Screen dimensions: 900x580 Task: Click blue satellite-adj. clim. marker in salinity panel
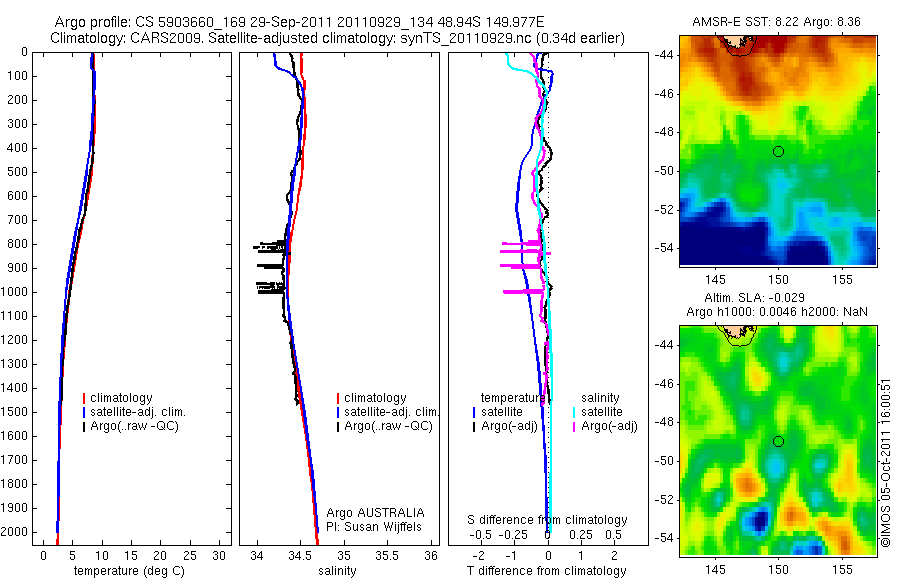[338, 412]
